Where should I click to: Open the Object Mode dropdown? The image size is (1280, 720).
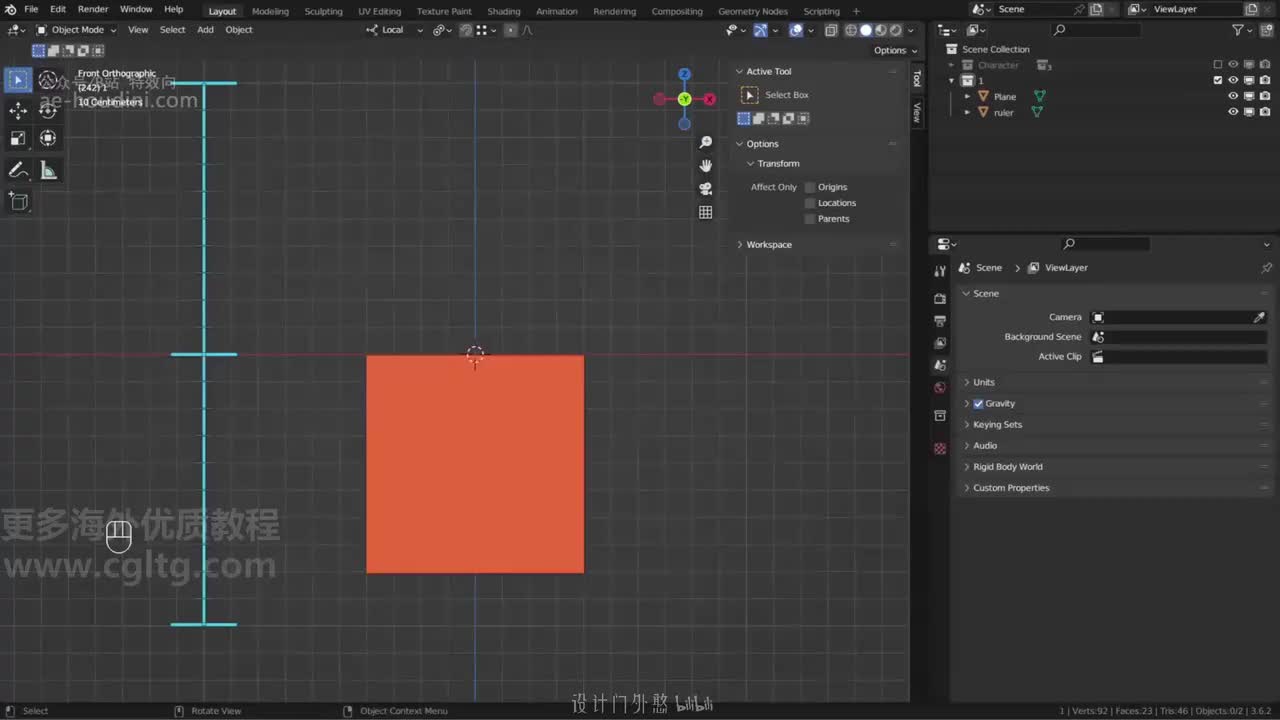tap(77, 30)
